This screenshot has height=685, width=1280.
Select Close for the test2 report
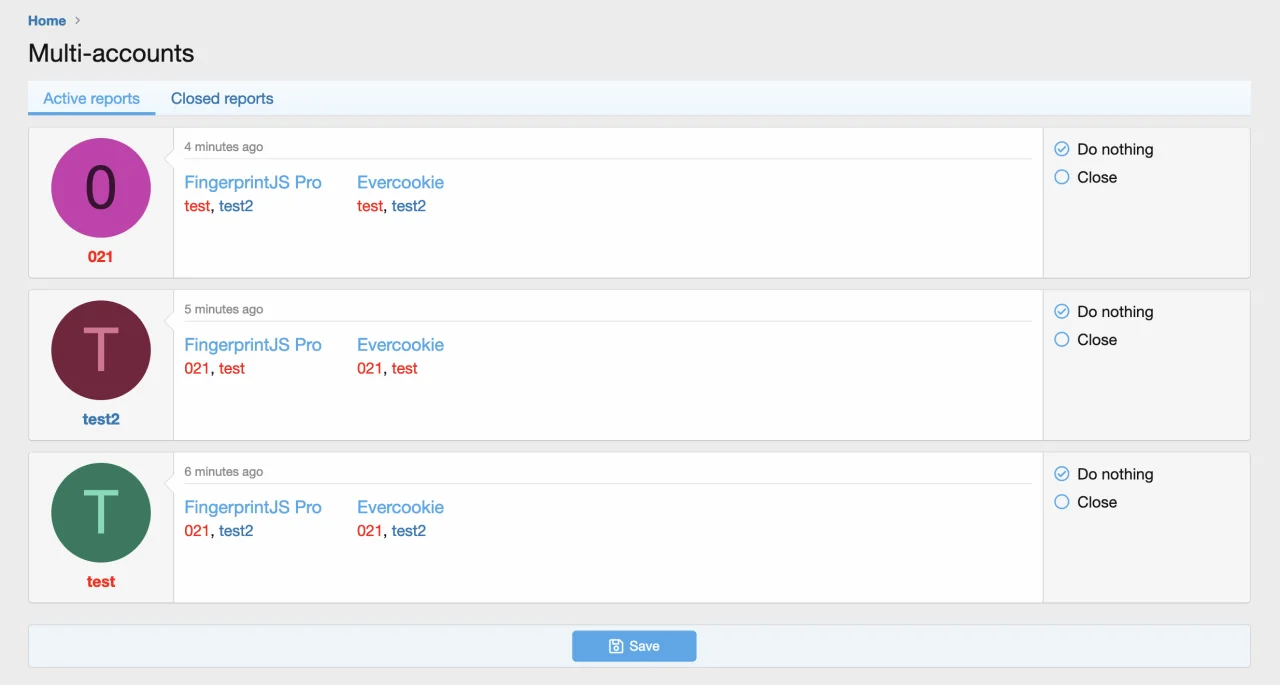coord(1062,340)
